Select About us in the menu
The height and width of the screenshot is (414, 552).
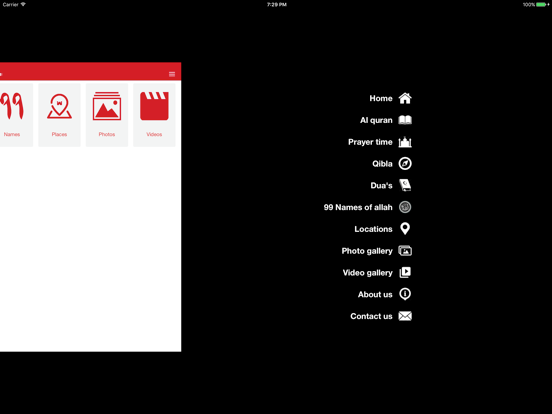375,295
